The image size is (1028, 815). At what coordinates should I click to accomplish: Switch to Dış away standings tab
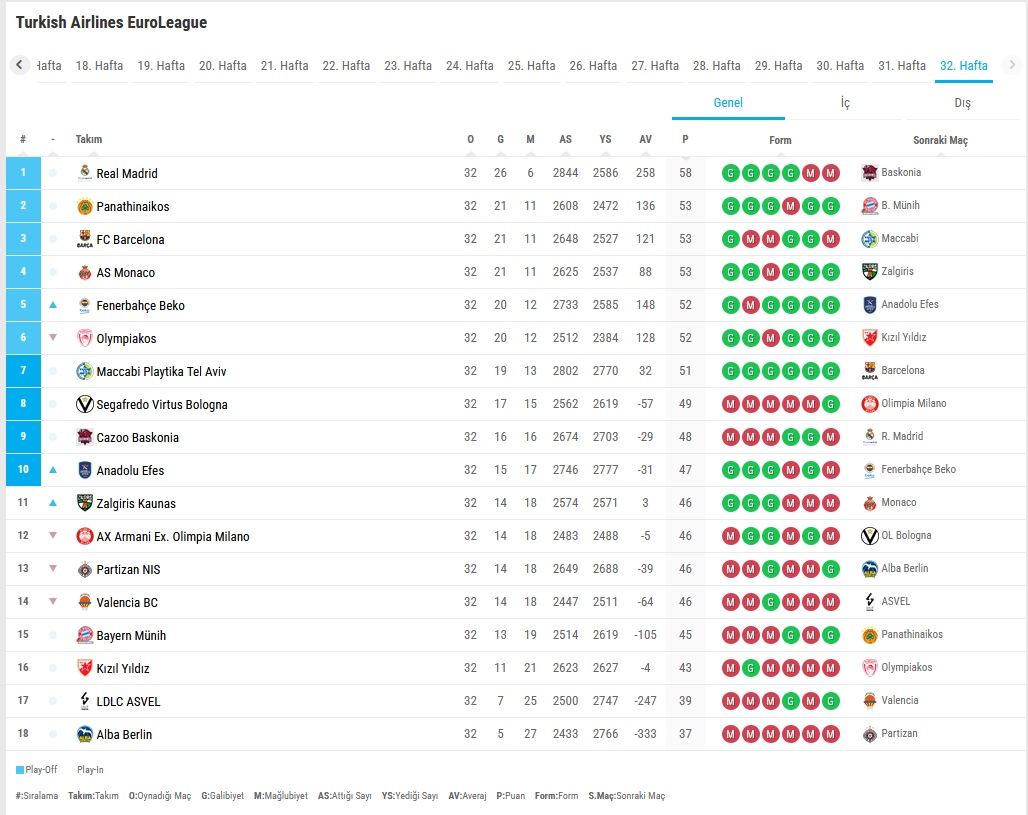pos(962,103)
